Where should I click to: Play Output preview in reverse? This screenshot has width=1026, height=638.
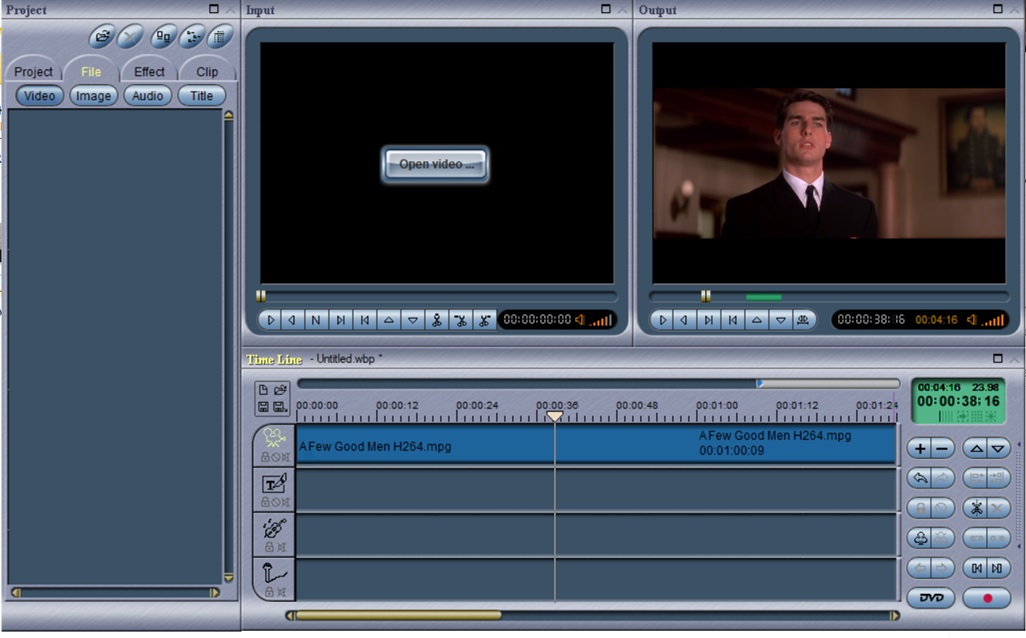tap(684, 320)
